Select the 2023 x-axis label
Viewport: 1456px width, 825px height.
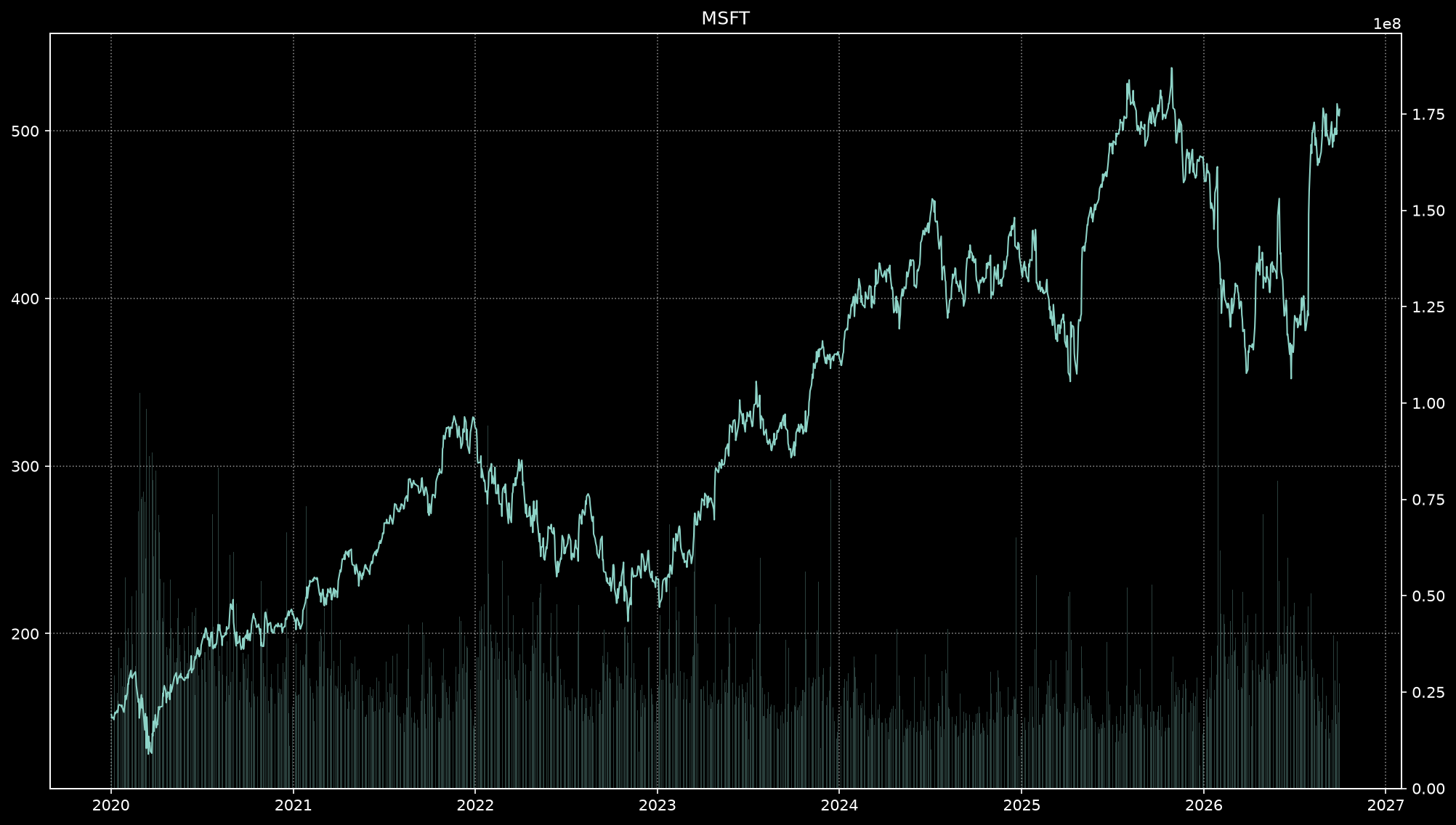click(658, 805)
